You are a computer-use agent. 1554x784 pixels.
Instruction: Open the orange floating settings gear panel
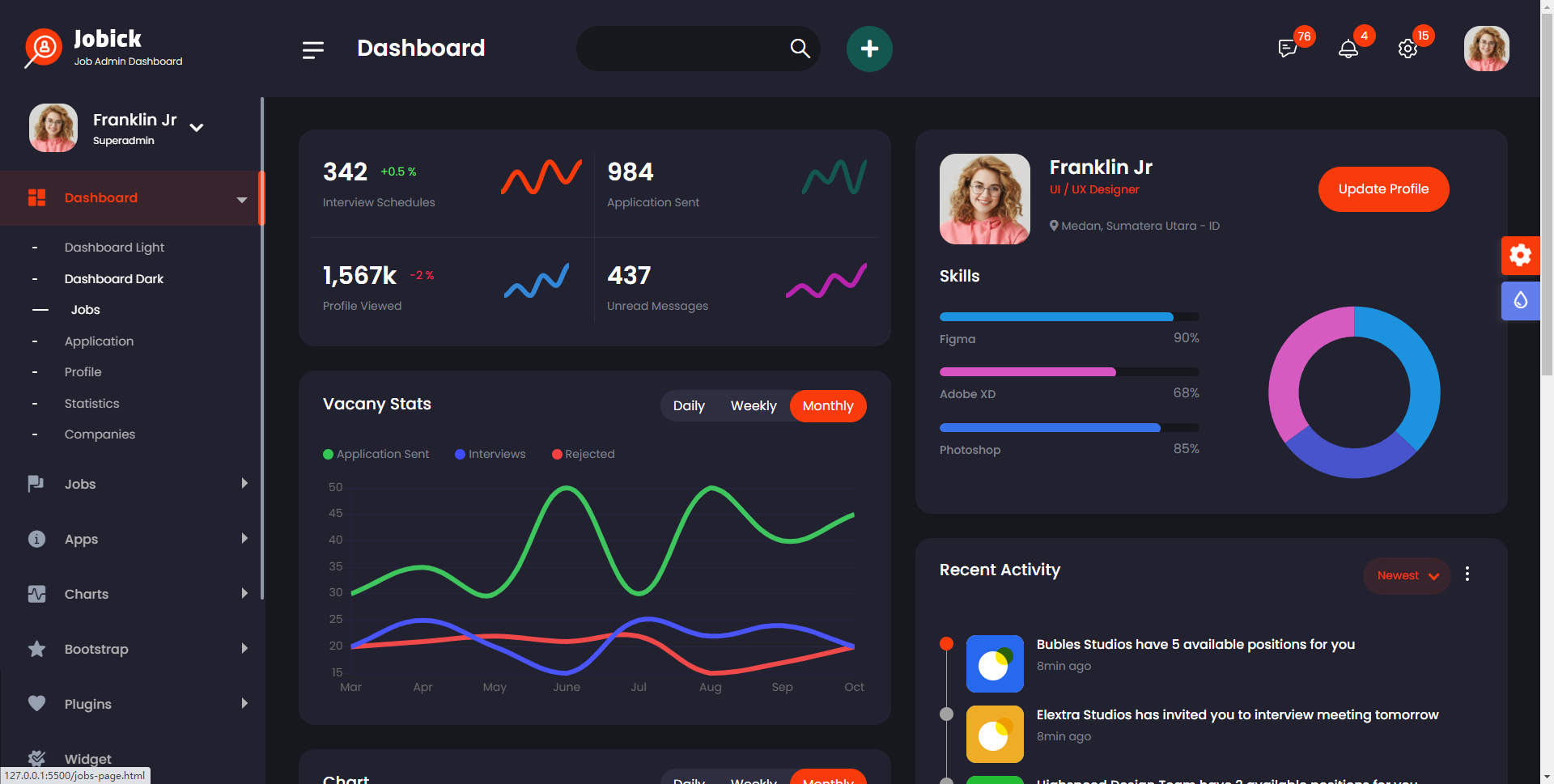tap(1521, 255)
